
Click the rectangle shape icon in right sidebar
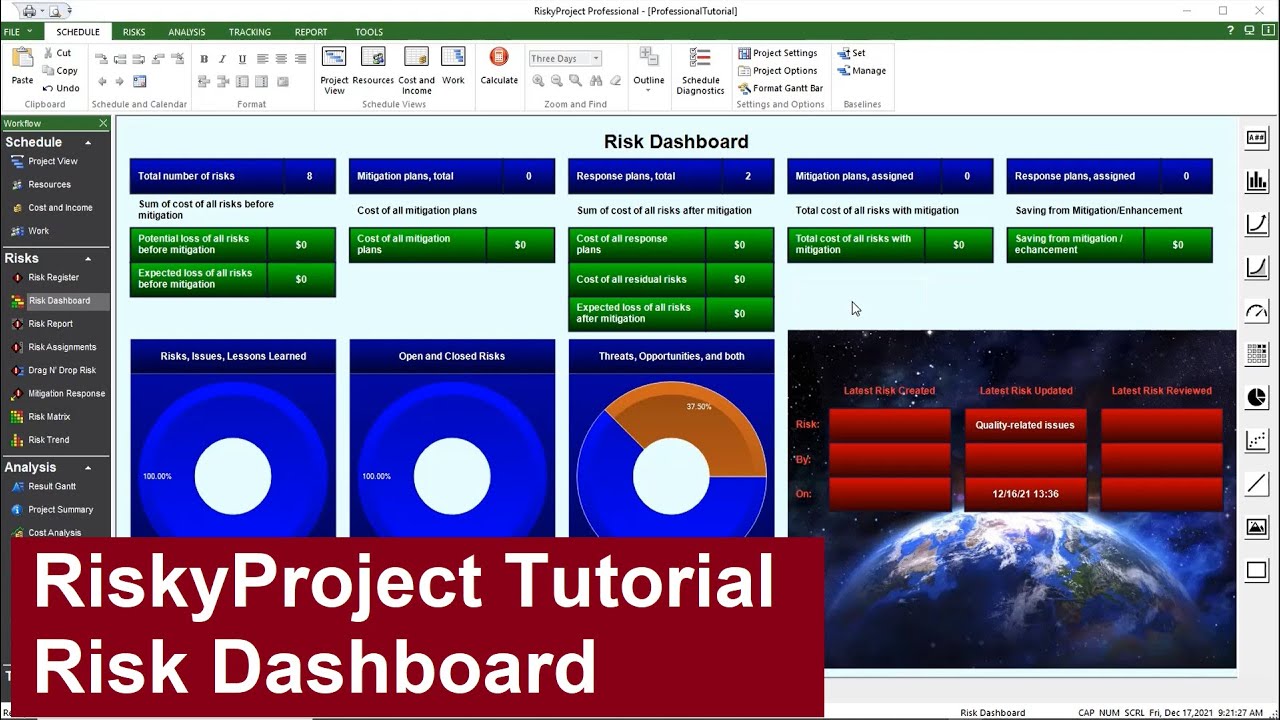(x=1257, y=571)
